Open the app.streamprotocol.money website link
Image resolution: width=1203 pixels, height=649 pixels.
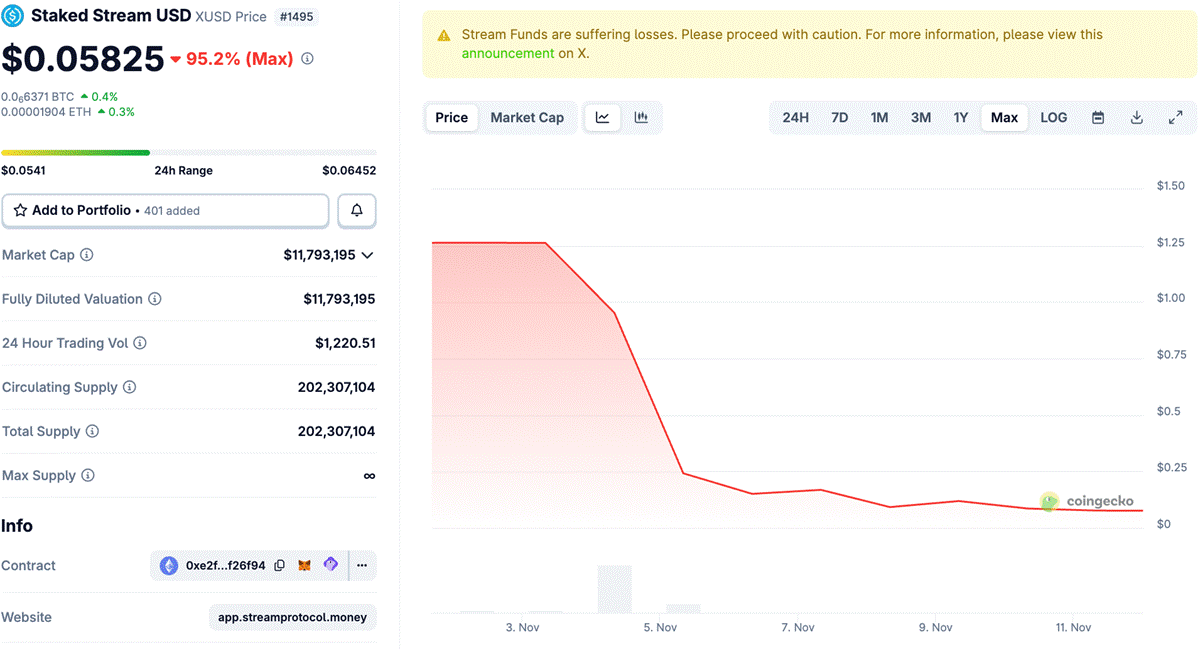click(292, 617)
